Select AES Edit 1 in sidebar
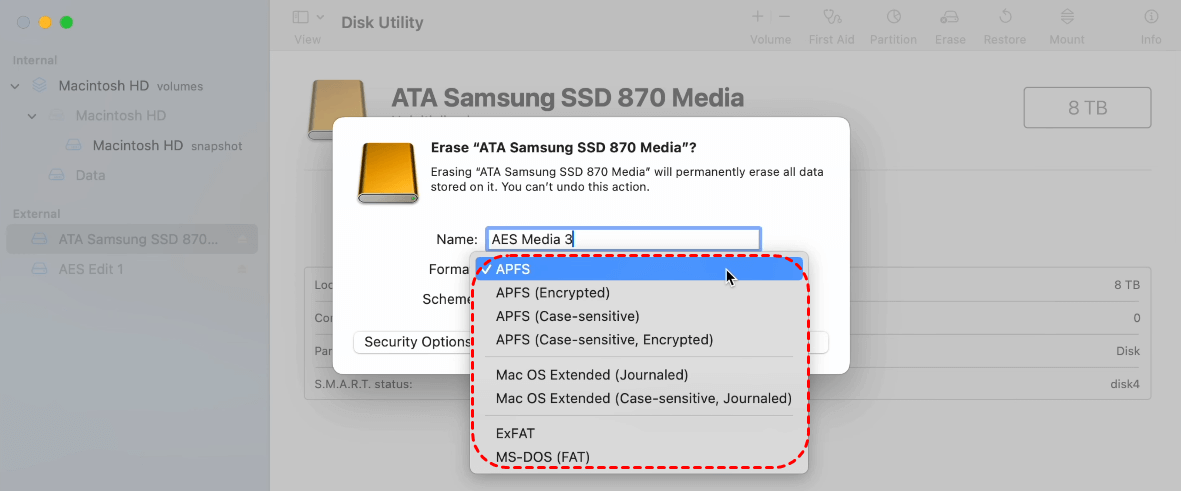The width and height of the screenshot is (1181, 491). click(91, 269)
